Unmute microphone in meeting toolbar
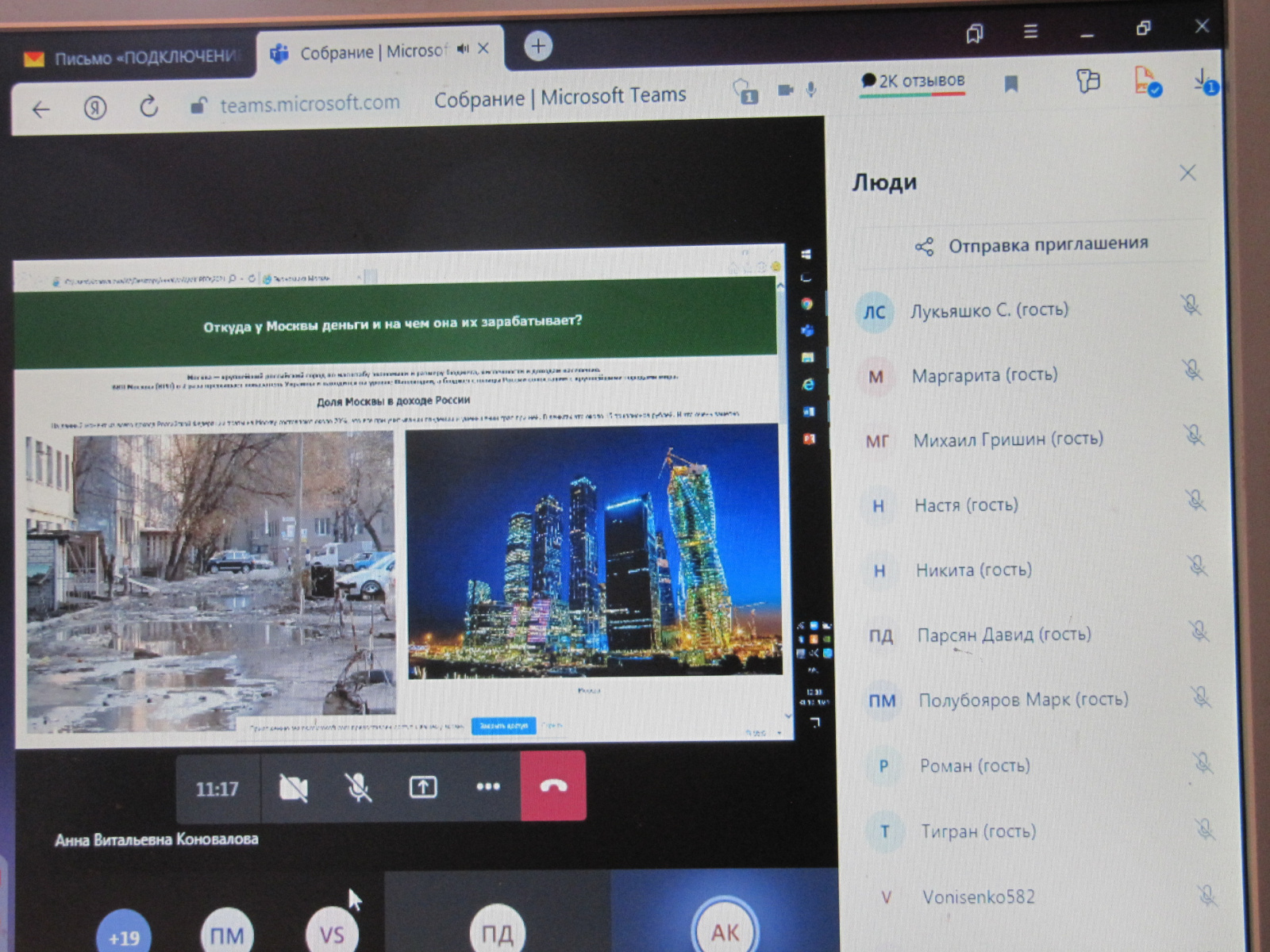 (358, 788)
